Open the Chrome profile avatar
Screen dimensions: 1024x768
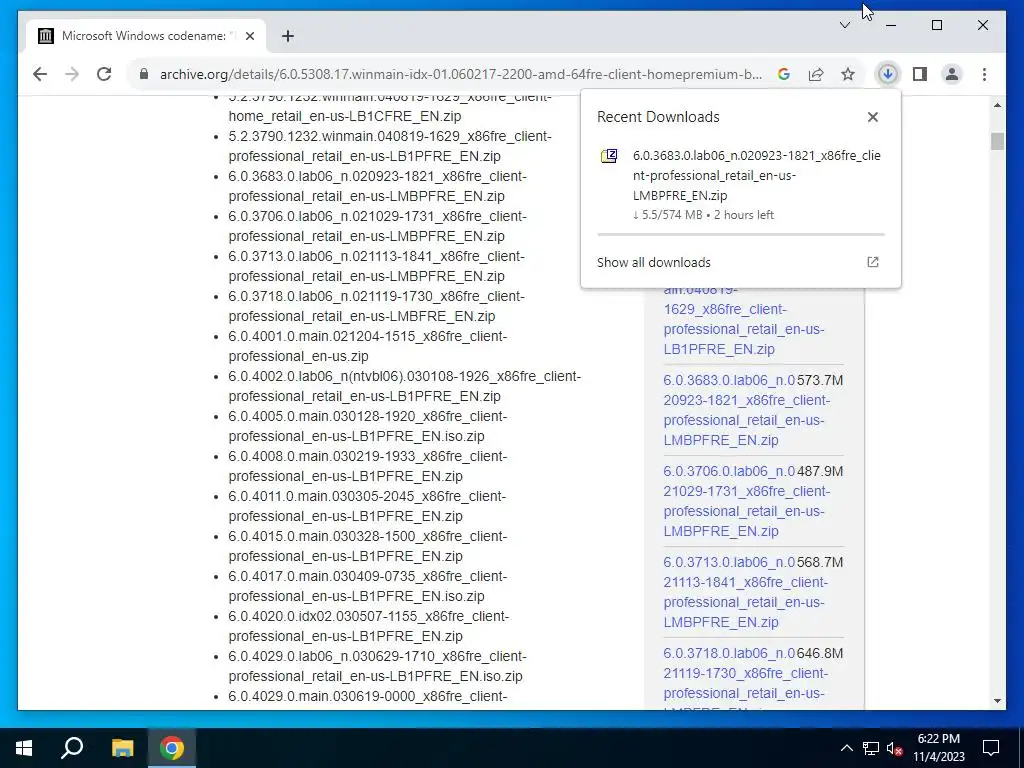tap(952, 74)
